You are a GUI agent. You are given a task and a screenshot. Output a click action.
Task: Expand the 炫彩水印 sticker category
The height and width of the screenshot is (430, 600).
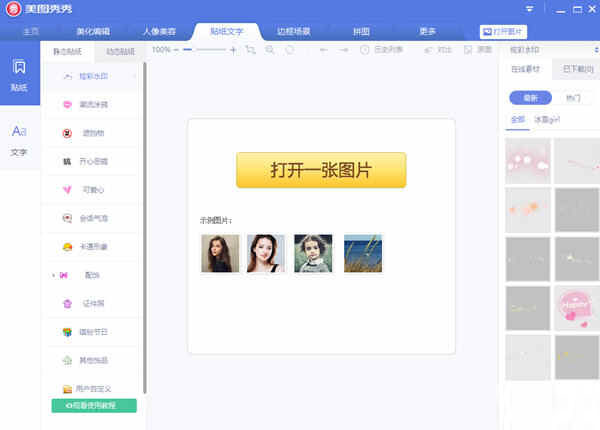(94, 76)
